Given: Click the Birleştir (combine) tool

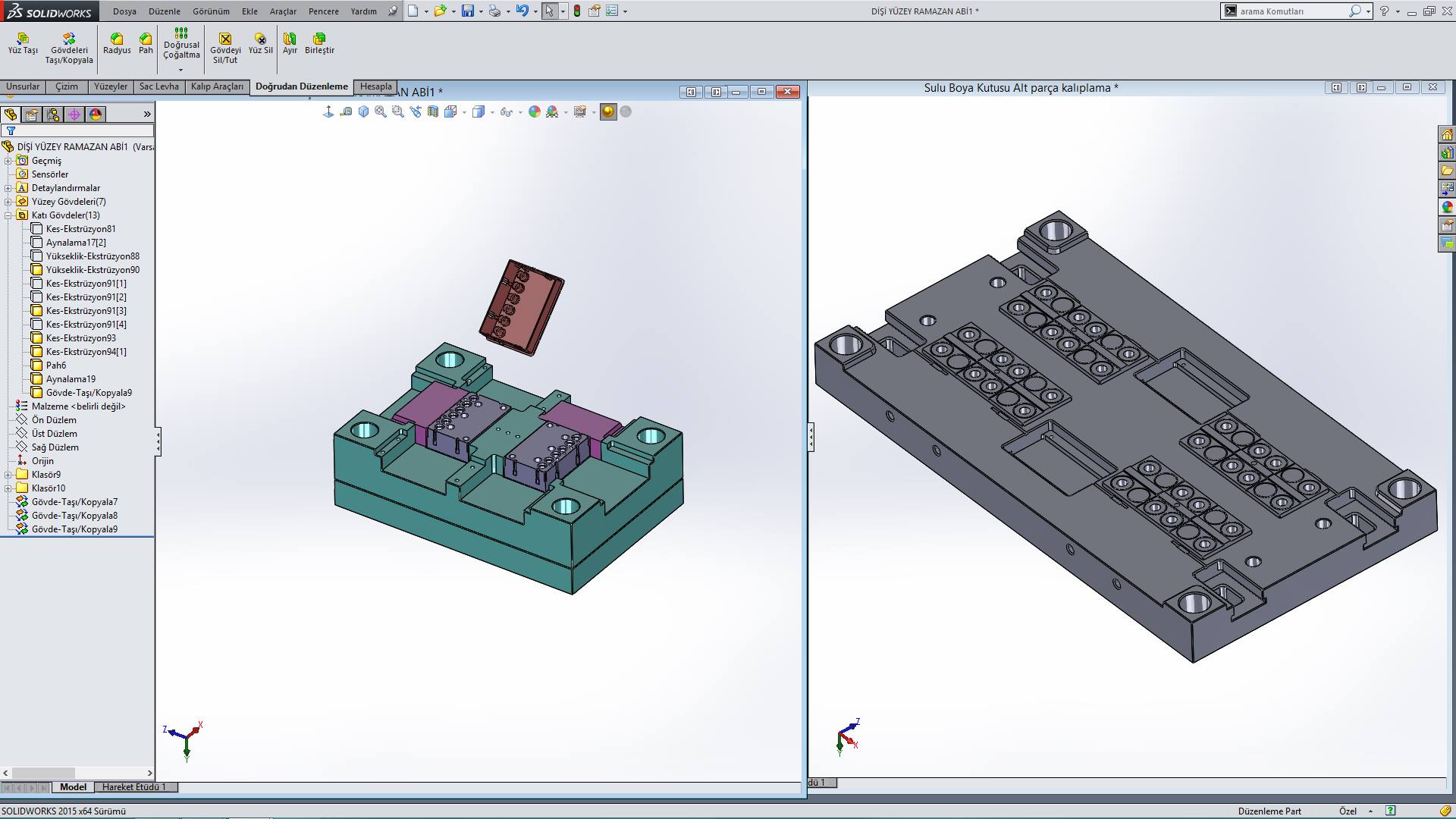Looking at the screenshot, I should [x=319, y=43].
